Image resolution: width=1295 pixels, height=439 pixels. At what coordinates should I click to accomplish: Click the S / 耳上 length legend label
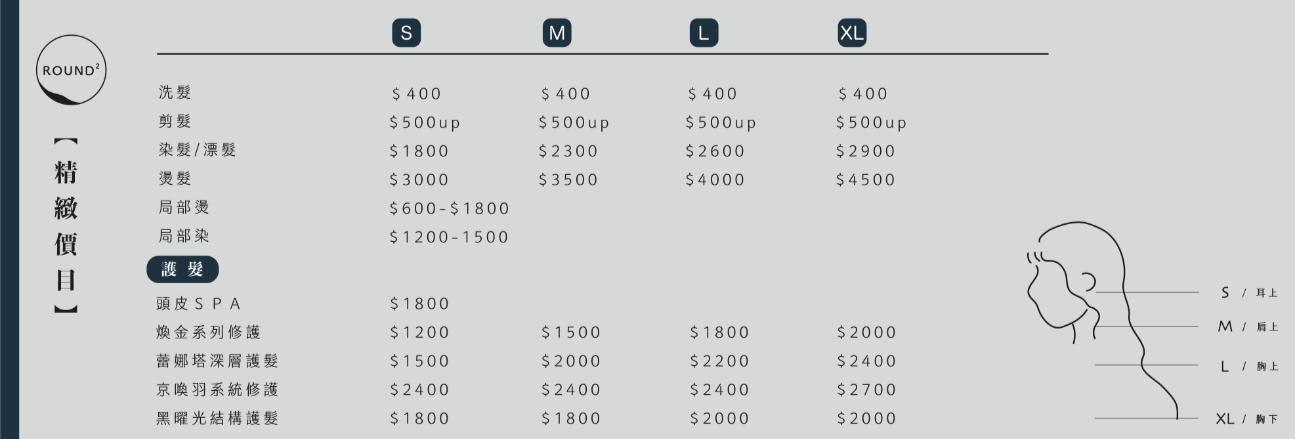tap(1249, 293)
